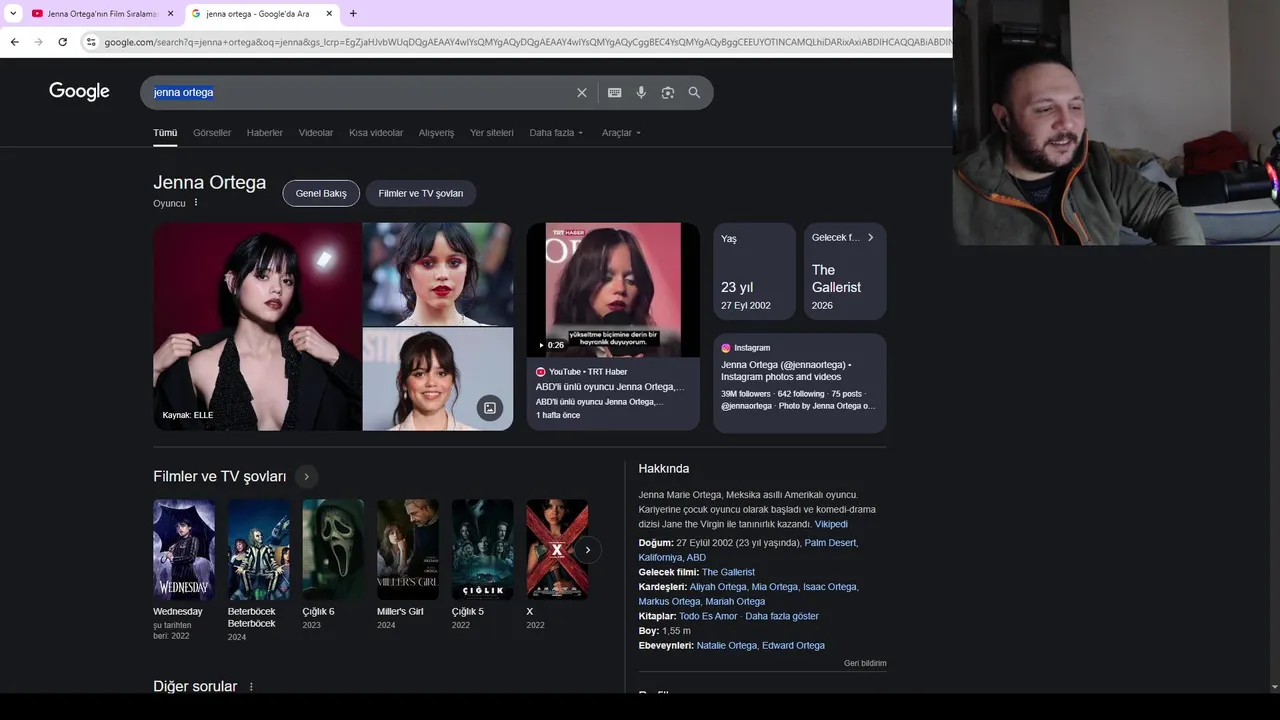Open the Çığlık 6 poster
Screen dimensions: 1280x720
point(333,550)
